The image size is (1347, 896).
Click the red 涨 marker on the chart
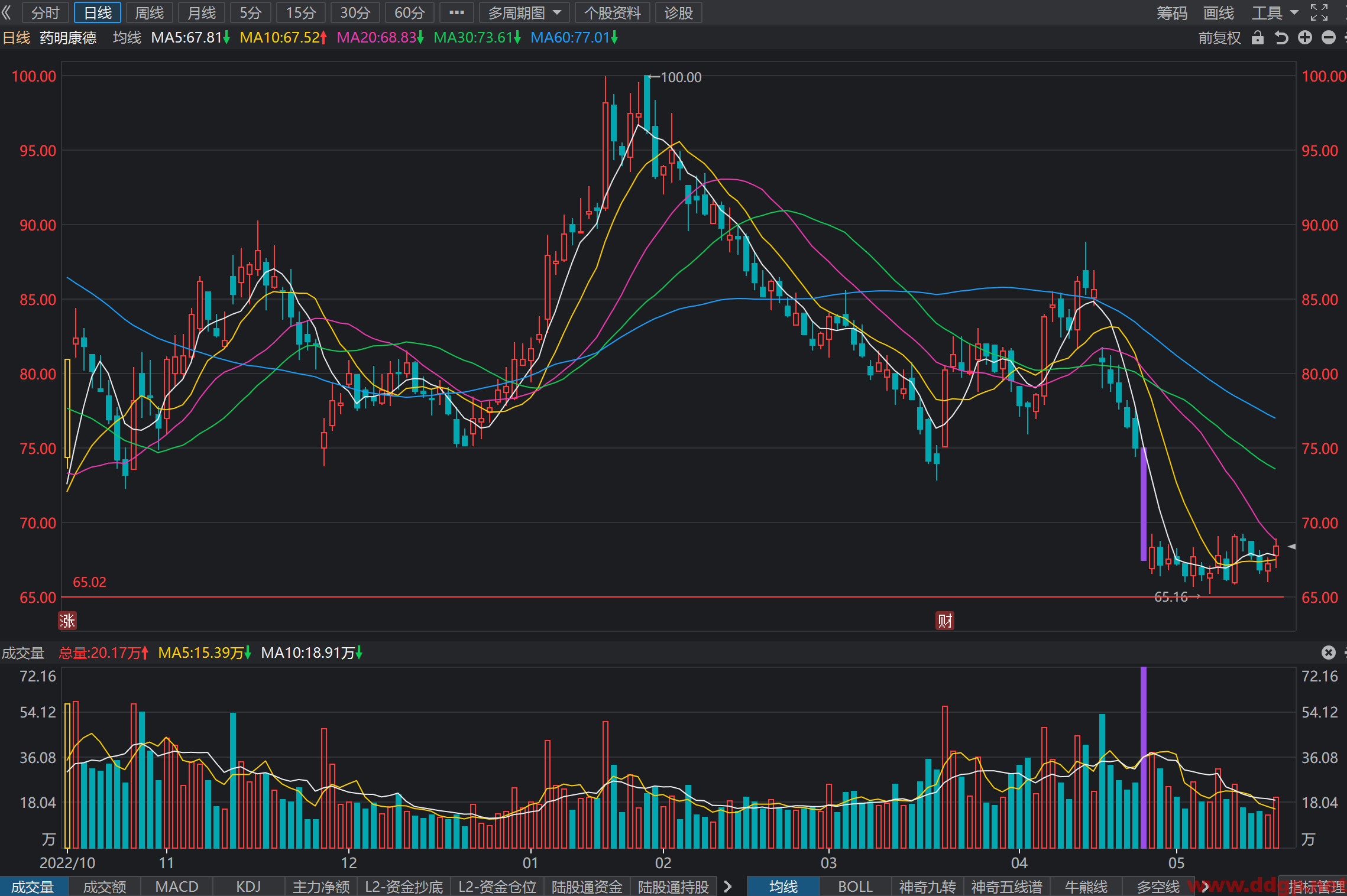pos(67,621)
